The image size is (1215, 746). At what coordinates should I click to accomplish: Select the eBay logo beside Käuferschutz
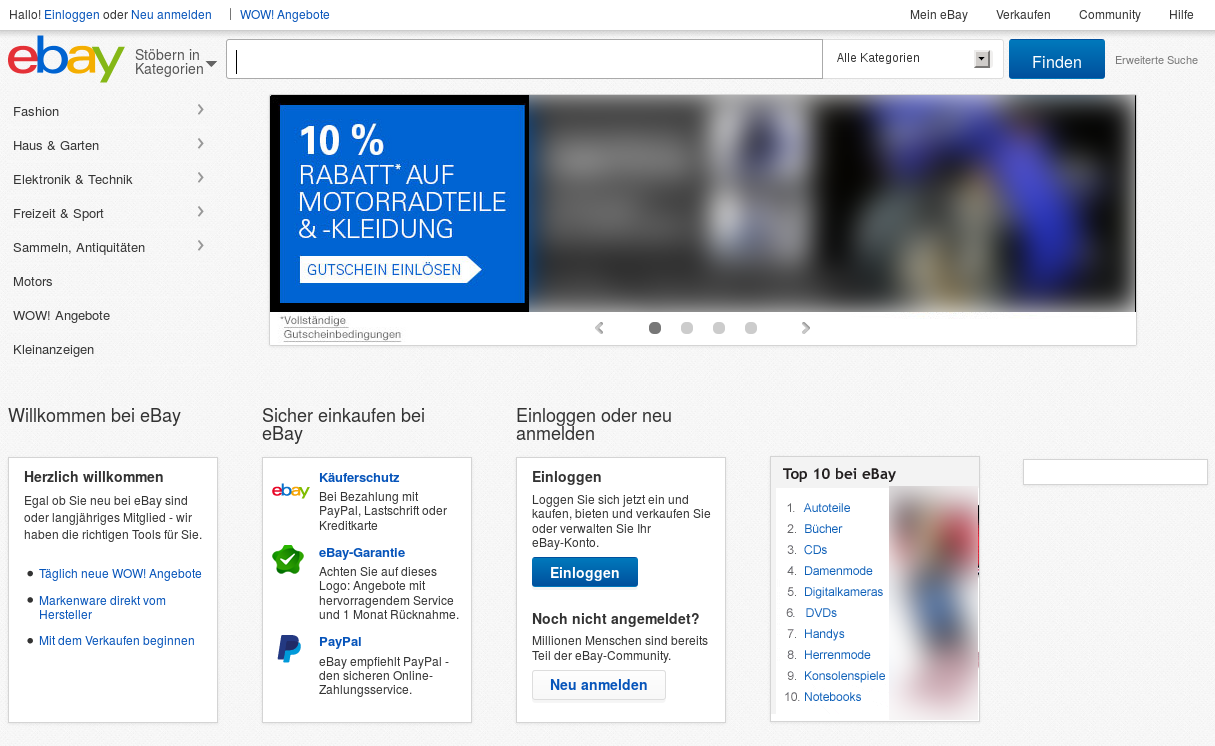[289, 491]
